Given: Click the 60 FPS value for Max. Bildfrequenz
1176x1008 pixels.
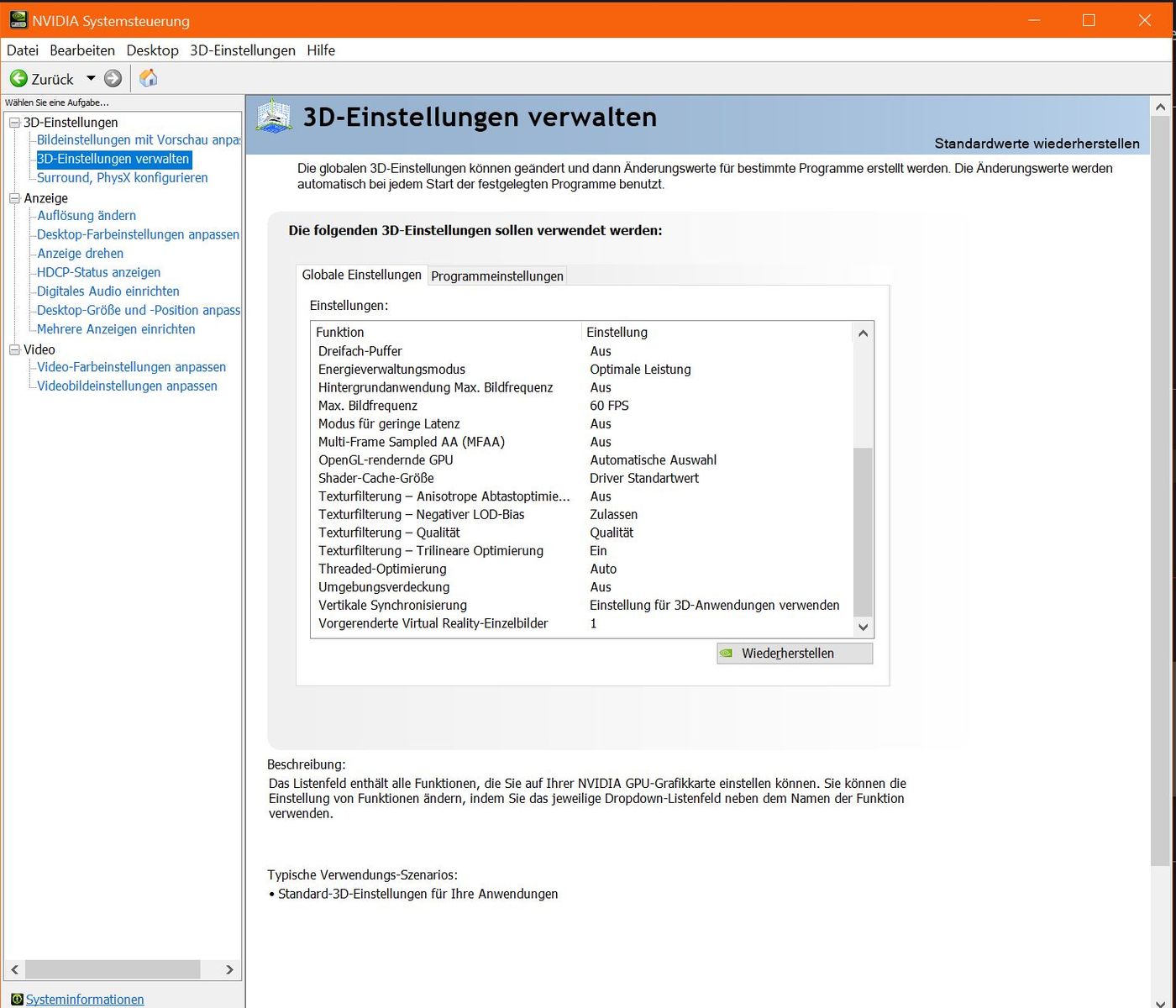Looking at the screenshot, I should pyautogui.click(x=609, y=406).
